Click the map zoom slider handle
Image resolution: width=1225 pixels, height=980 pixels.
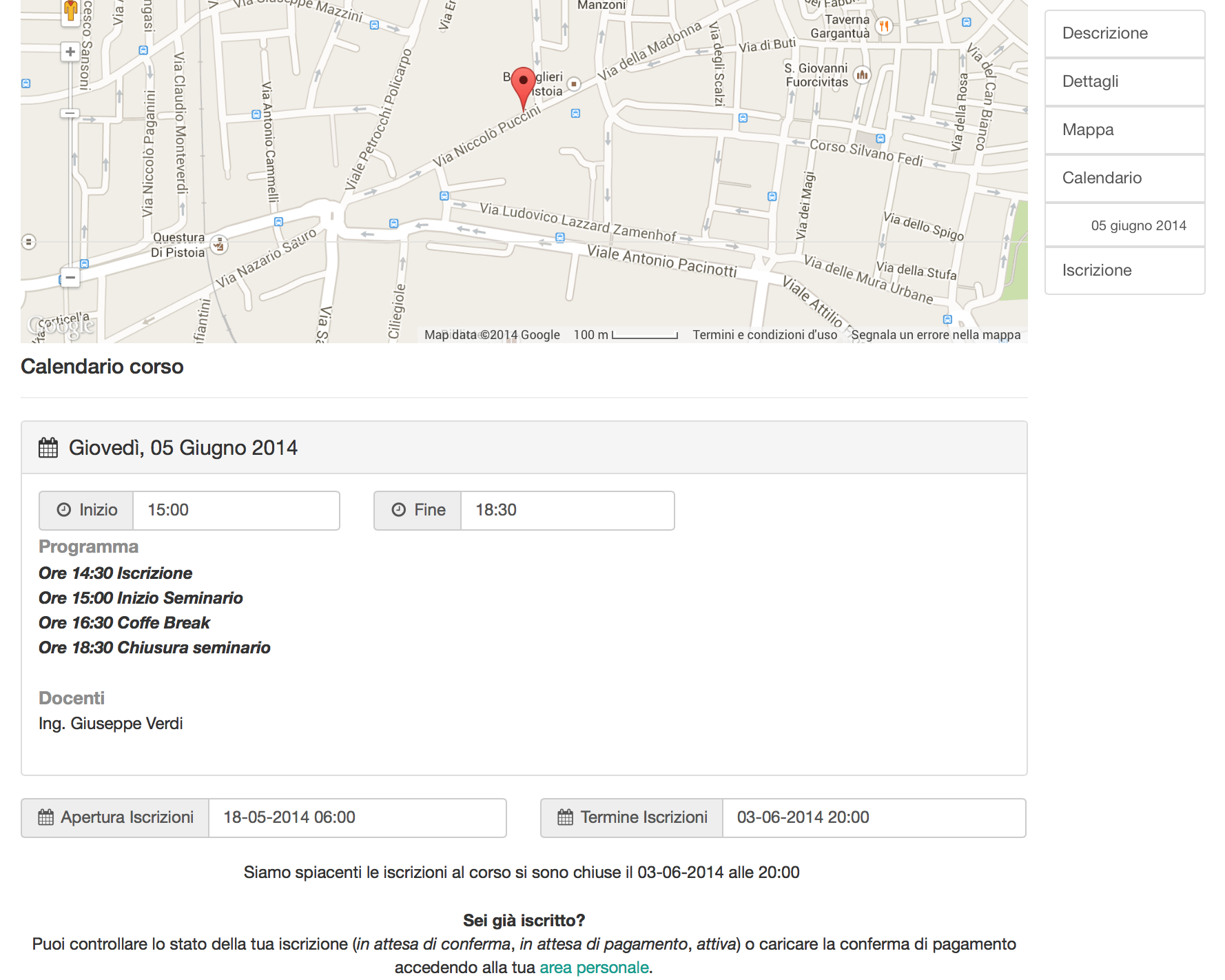click(x=70, y=113)
